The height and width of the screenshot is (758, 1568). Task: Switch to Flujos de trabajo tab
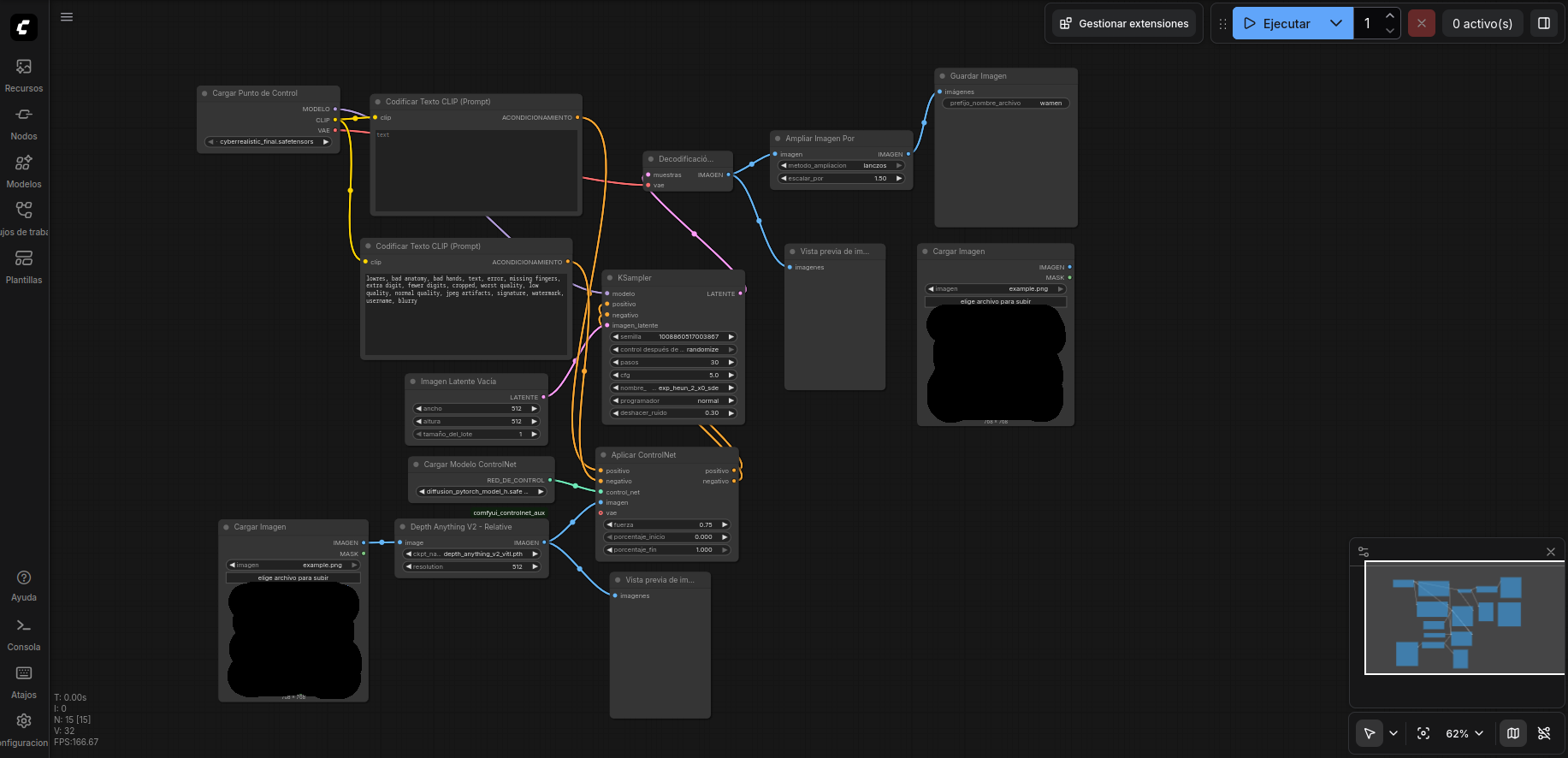(24, 219)
